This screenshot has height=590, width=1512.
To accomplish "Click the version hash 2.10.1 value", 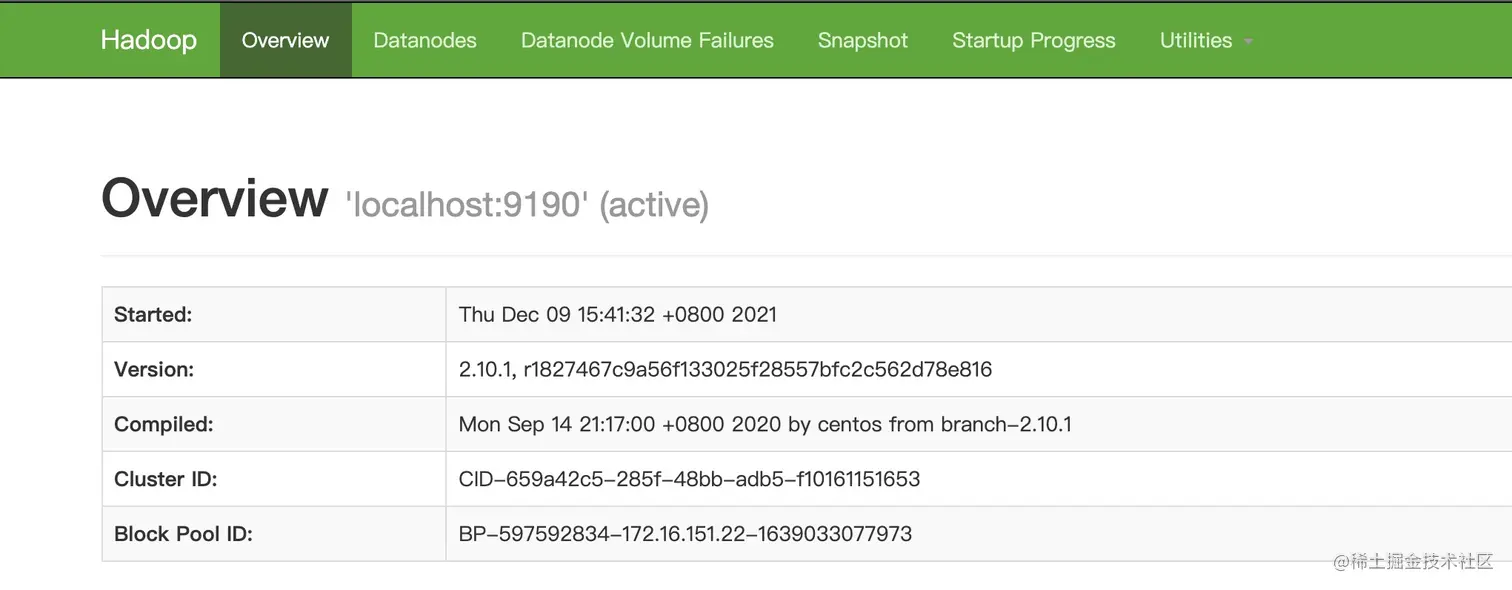I will point(725,369).
